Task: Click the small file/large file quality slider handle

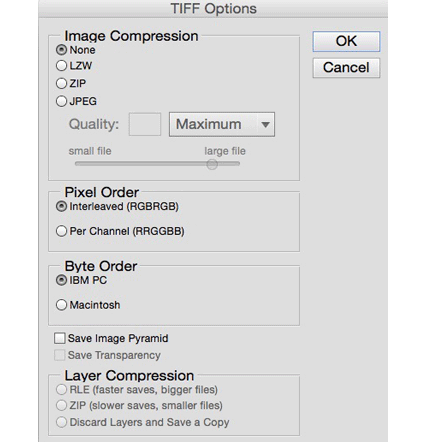Action: point(212,164)
